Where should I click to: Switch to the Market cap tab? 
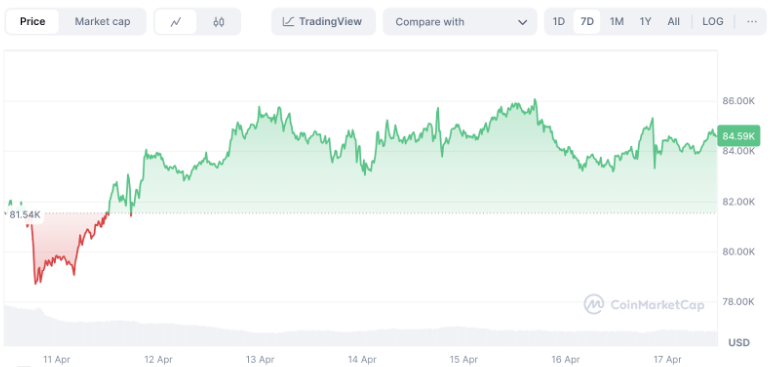102,22
